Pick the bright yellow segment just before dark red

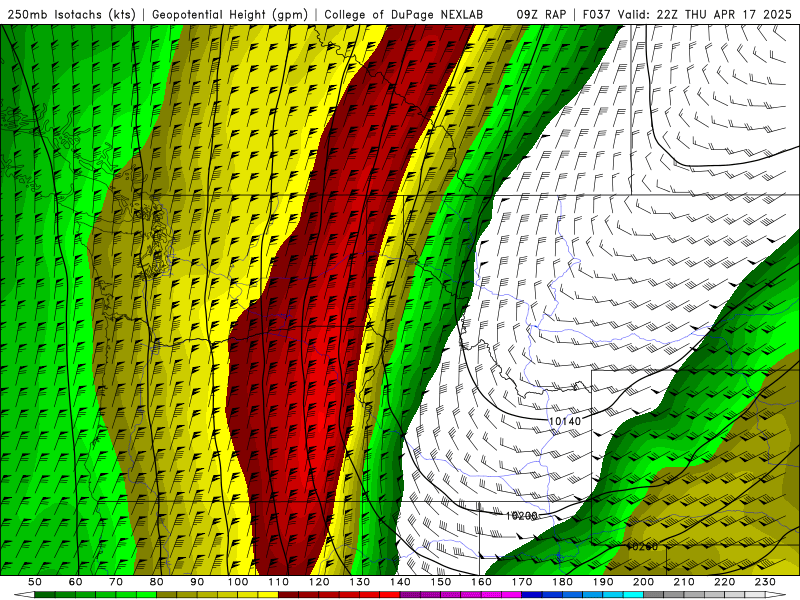tap(268, 595)
